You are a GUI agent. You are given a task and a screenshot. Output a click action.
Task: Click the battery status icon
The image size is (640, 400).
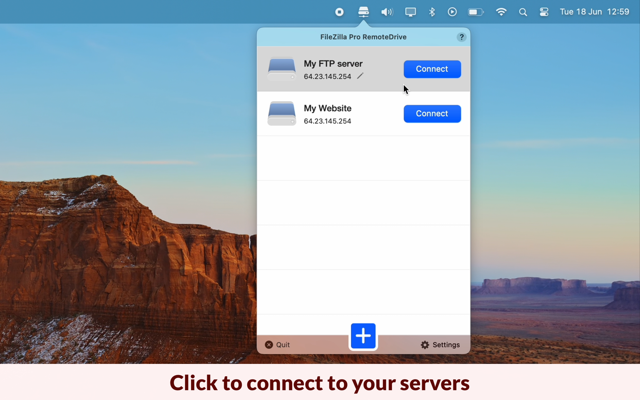[476, 12]
